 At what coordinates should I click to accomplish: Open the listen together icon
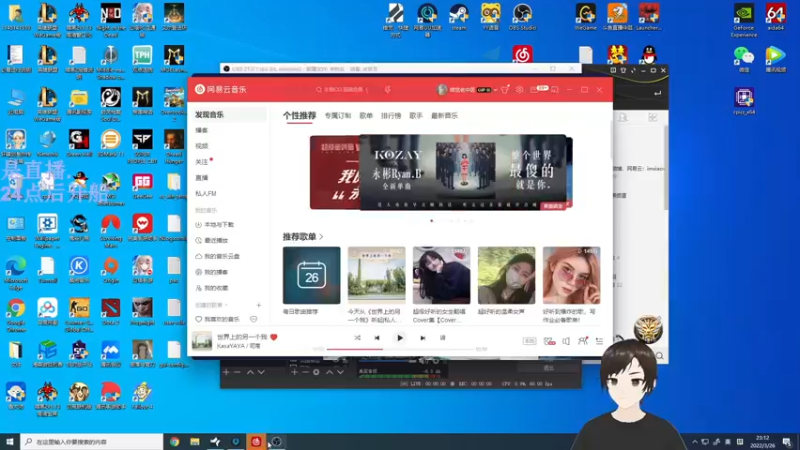tap(583, 341)
